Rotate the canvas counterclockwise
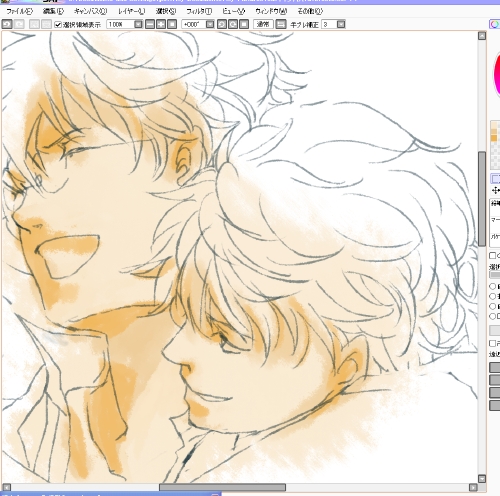This screenshot has height=496, width=500. click(x=222, y=24)
